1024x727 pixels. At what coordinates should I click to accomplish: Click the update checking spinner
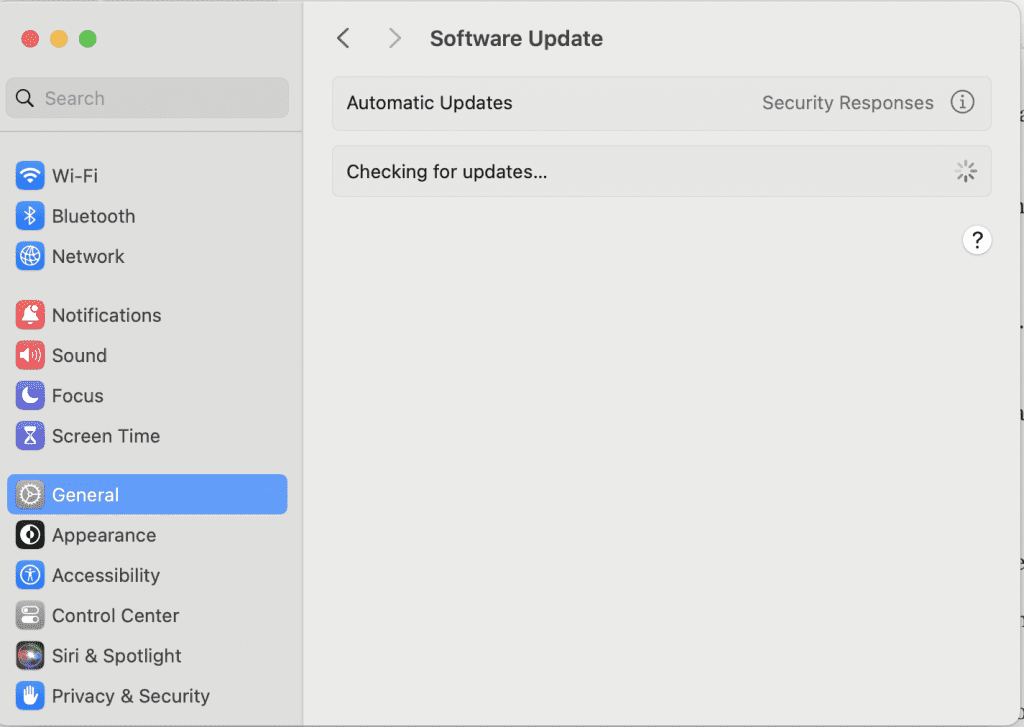pyautogui.click(x=965, y=171)
